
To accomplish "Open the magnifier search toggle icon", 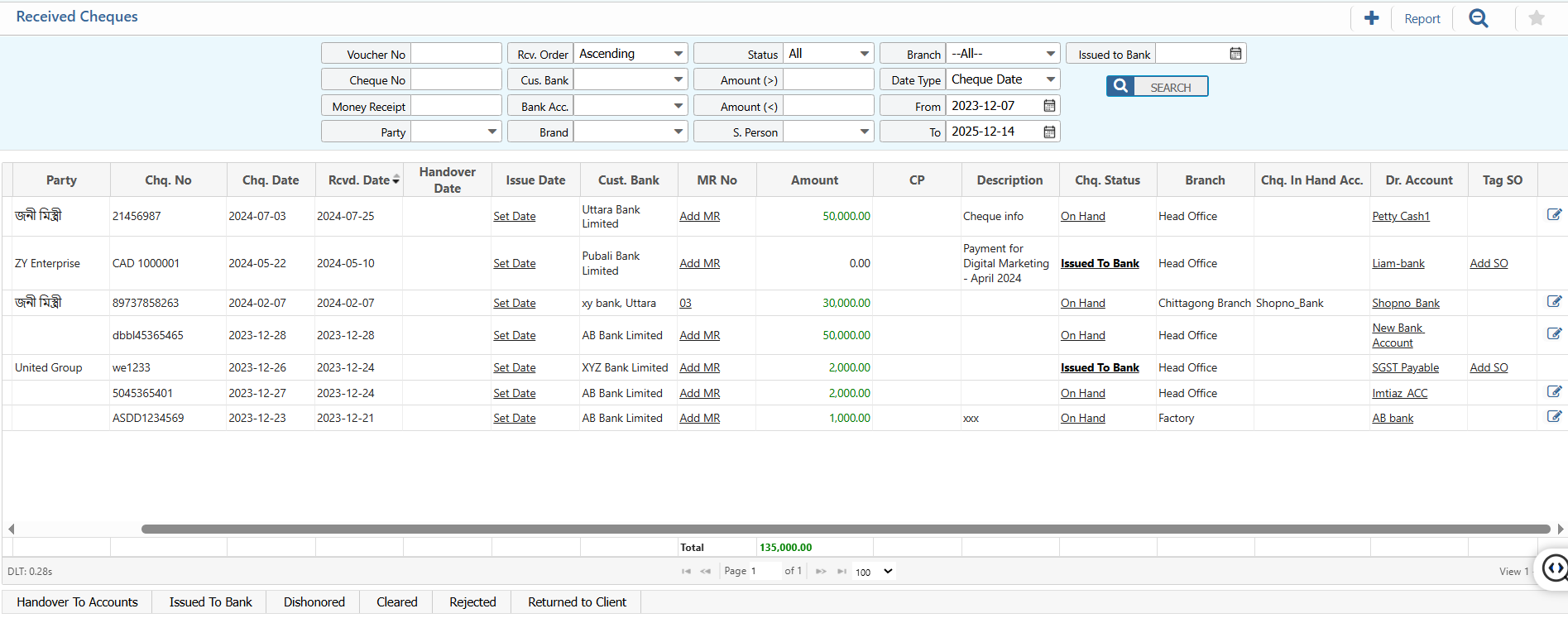I will (1478, 18).
